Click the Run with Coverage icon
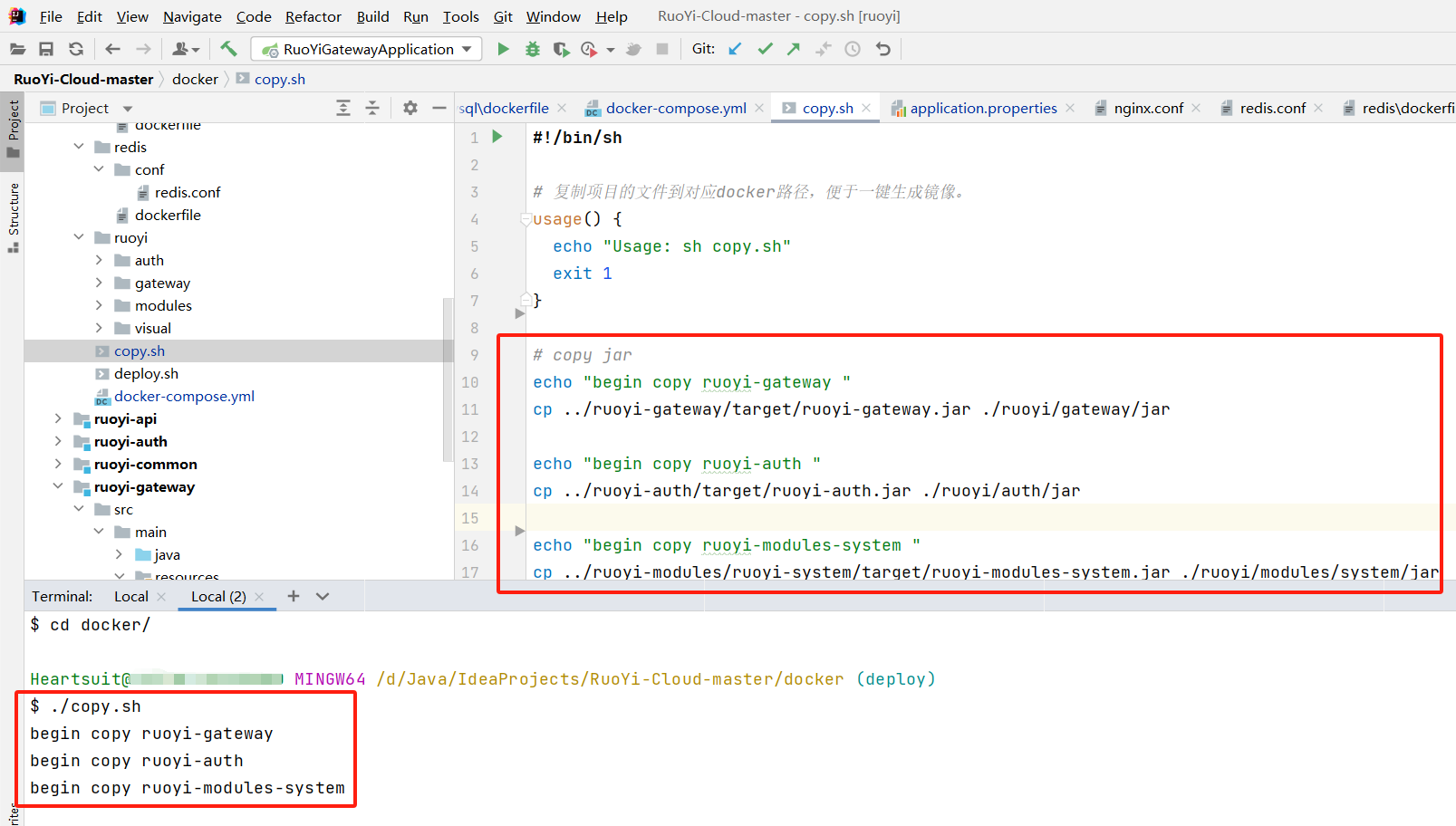The image size is (1456, 826). [561, 49]
